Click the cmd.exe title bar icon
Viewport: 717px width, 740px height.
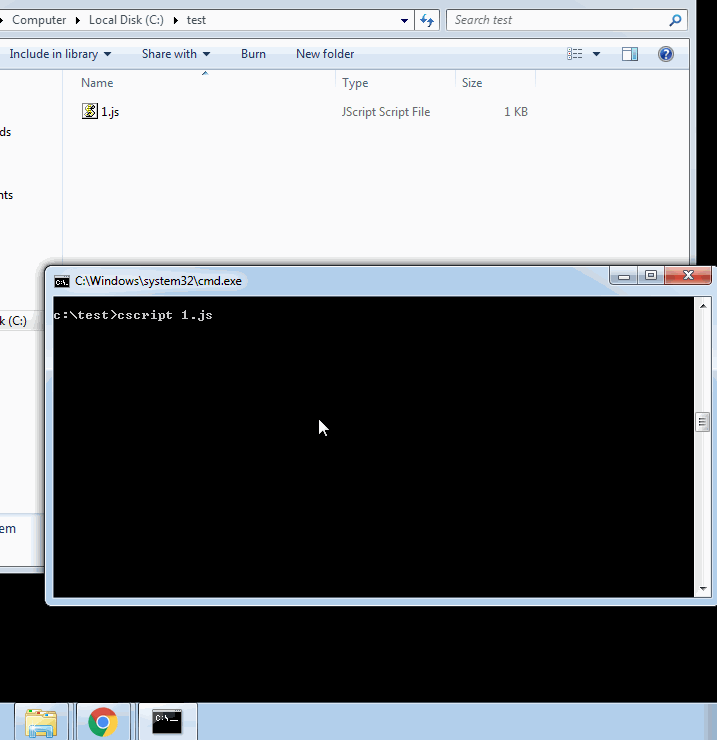point(62,281)
